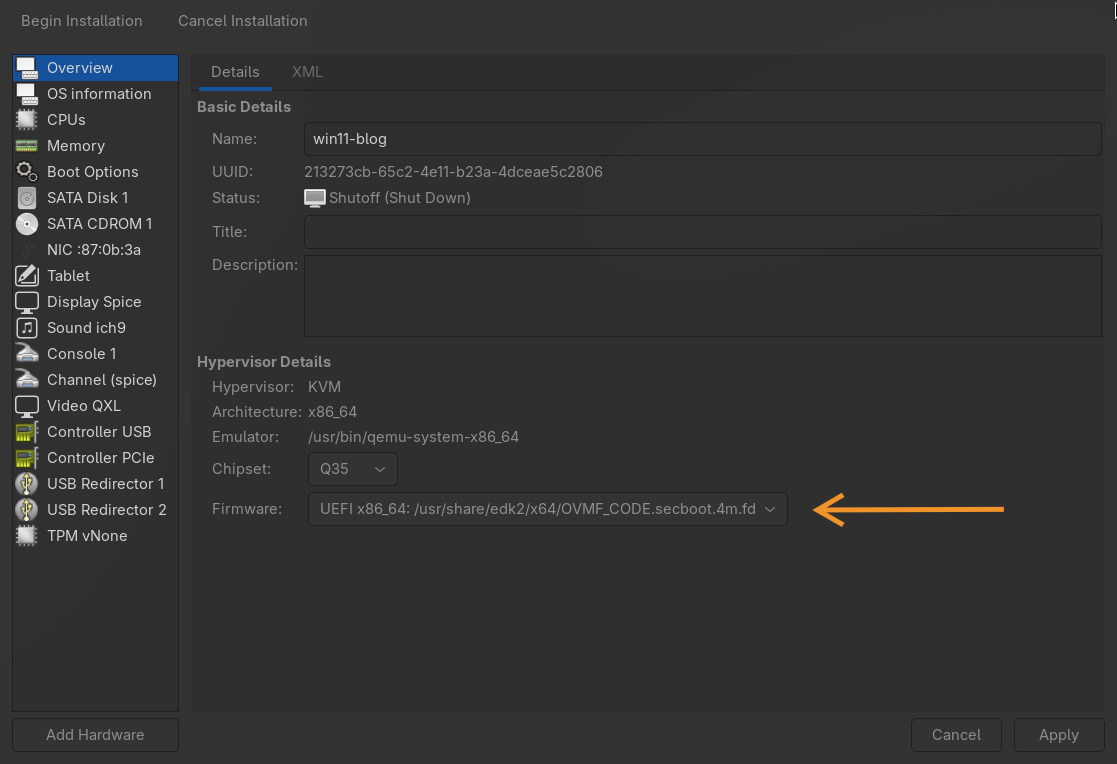Click Begin Installation in the top bar
The image size is (1117, 764).
click(81, 20)
